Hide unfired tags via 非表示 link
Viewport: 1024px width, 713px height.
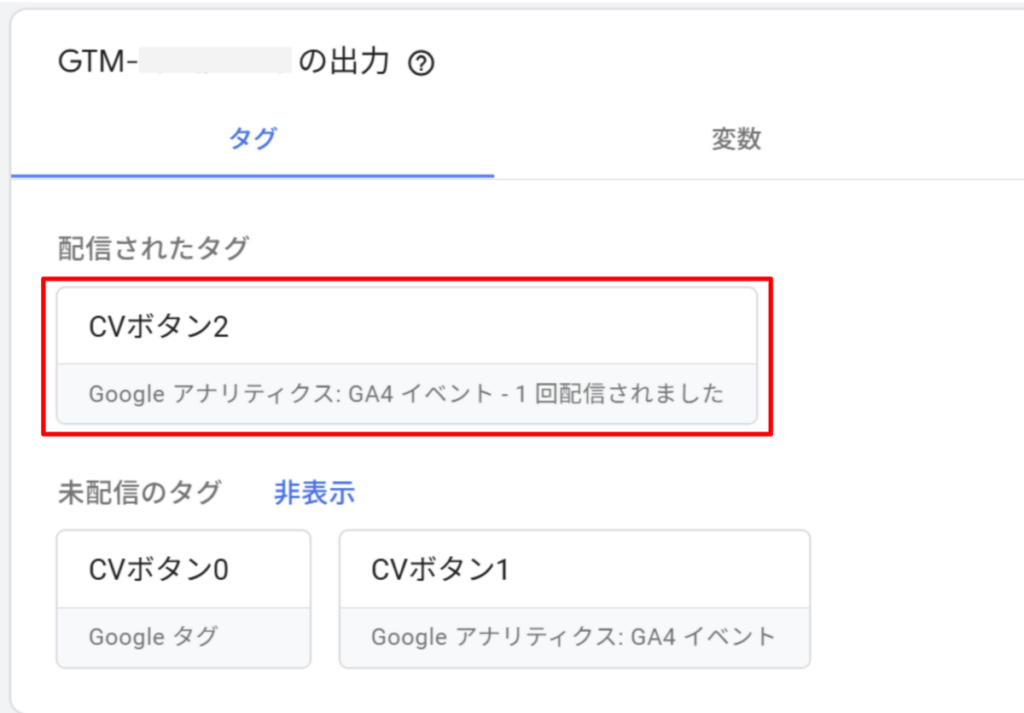(314, 493)
